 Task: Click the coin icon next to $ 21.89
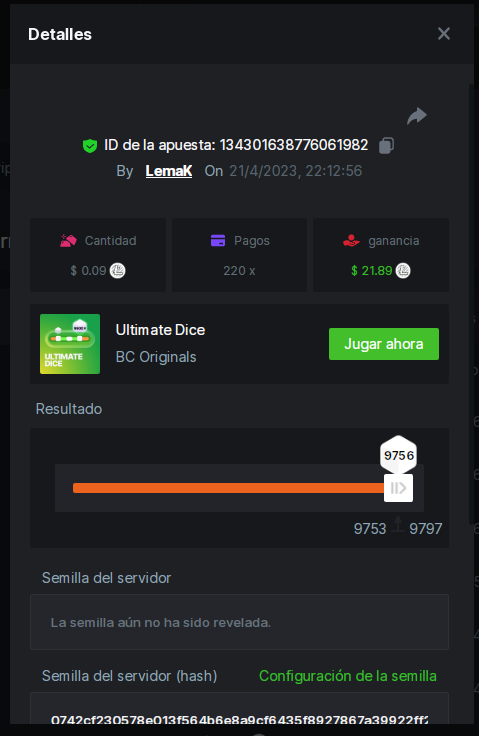click(x=403, y=271)
